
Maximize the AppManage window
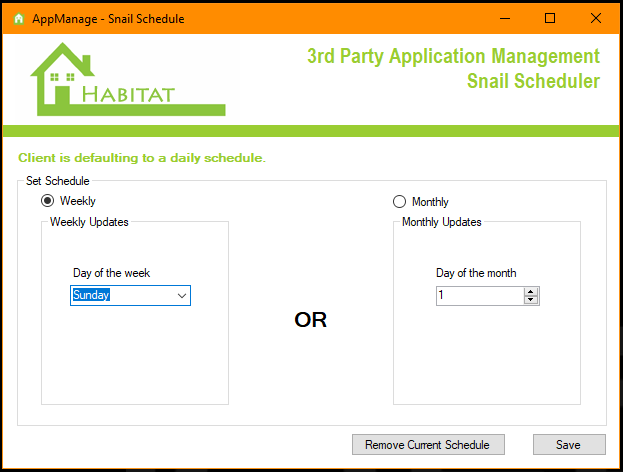[x=549, y=18]
